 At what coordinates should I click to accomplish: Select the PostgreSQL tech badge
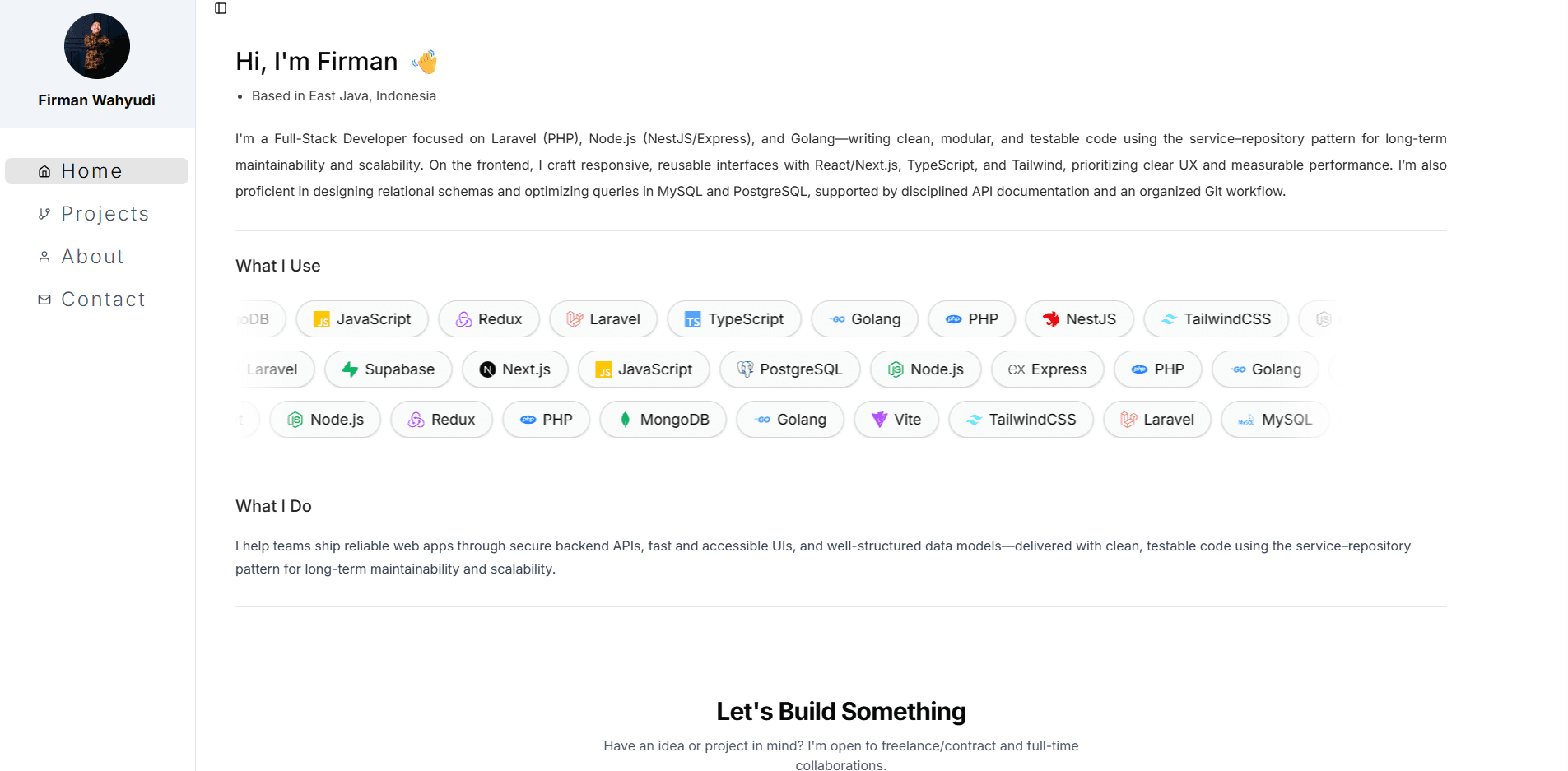click(x=790, y=369)
